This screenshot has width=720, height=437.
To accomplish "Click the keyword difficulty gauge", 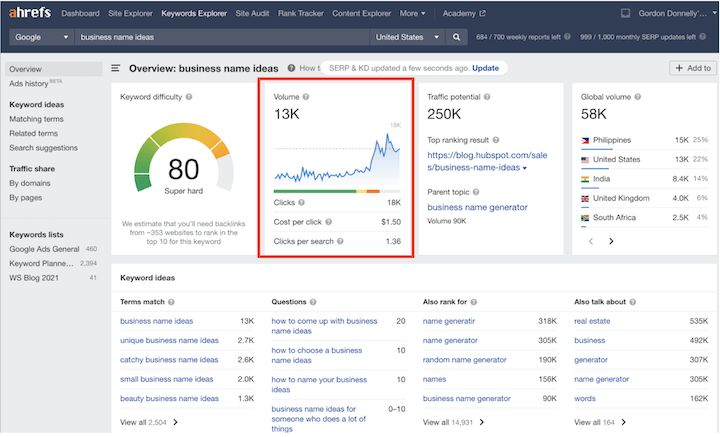I will tap(184, 158).
